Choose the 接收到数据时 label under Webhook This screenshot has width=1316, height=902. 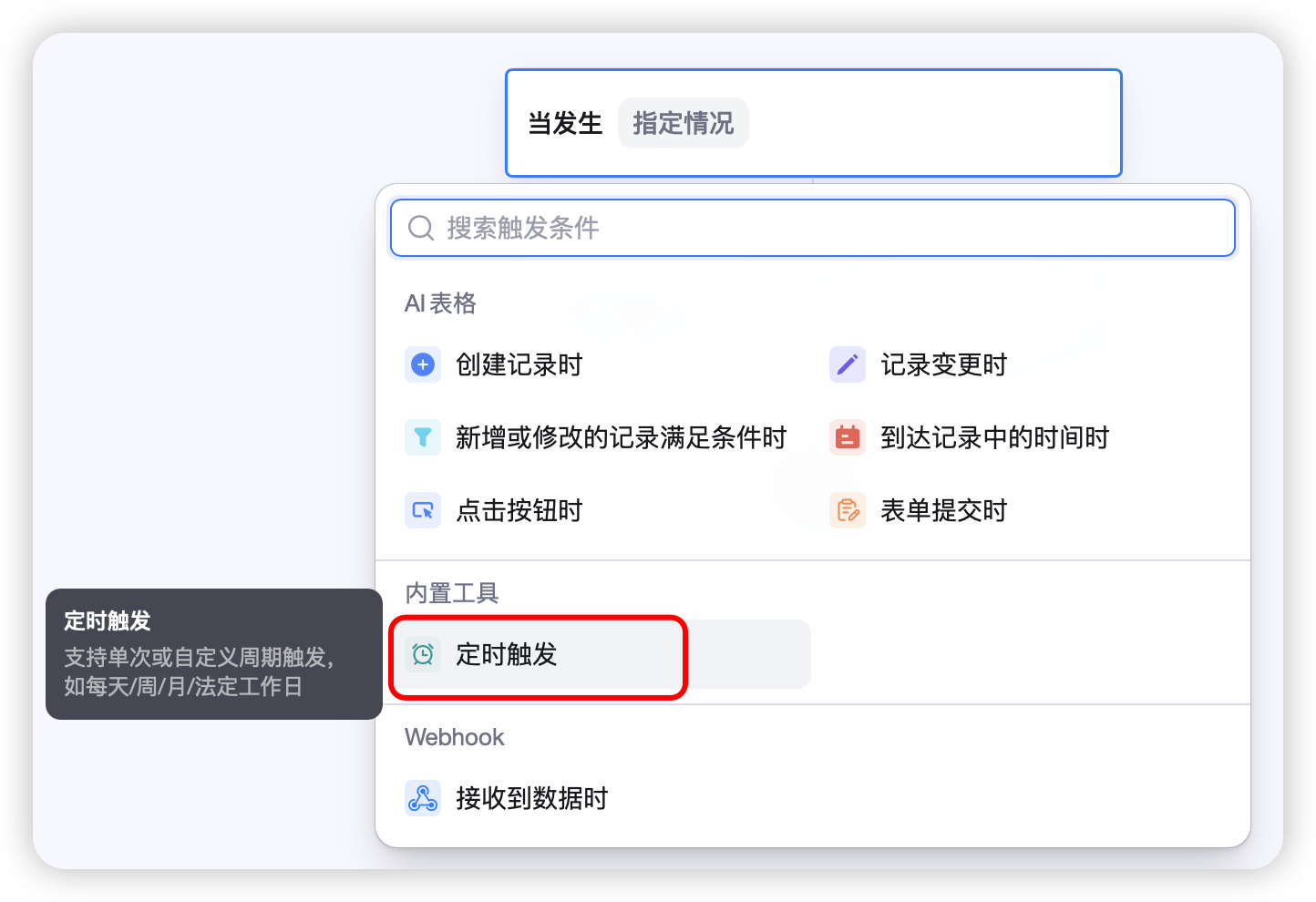(x=531, y=798)
